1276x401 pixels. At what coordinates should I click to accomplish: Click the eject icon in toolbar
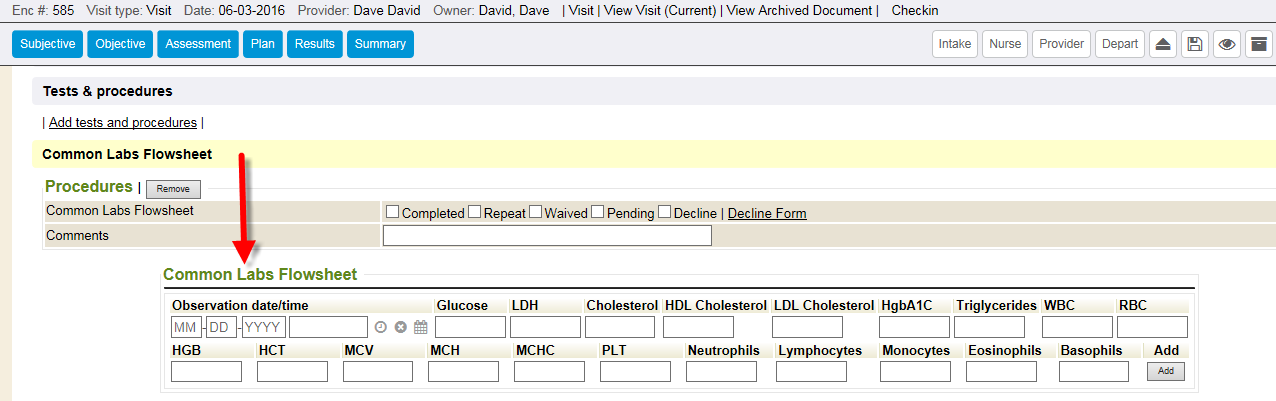click(1161, 44)
